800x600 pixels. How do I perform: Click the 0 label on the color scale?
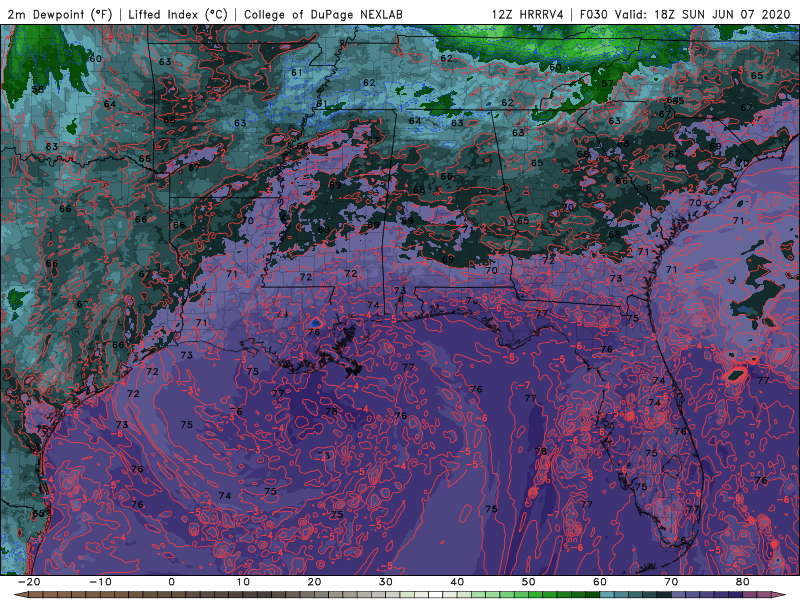pyautogui.click(x=171, y=582)
